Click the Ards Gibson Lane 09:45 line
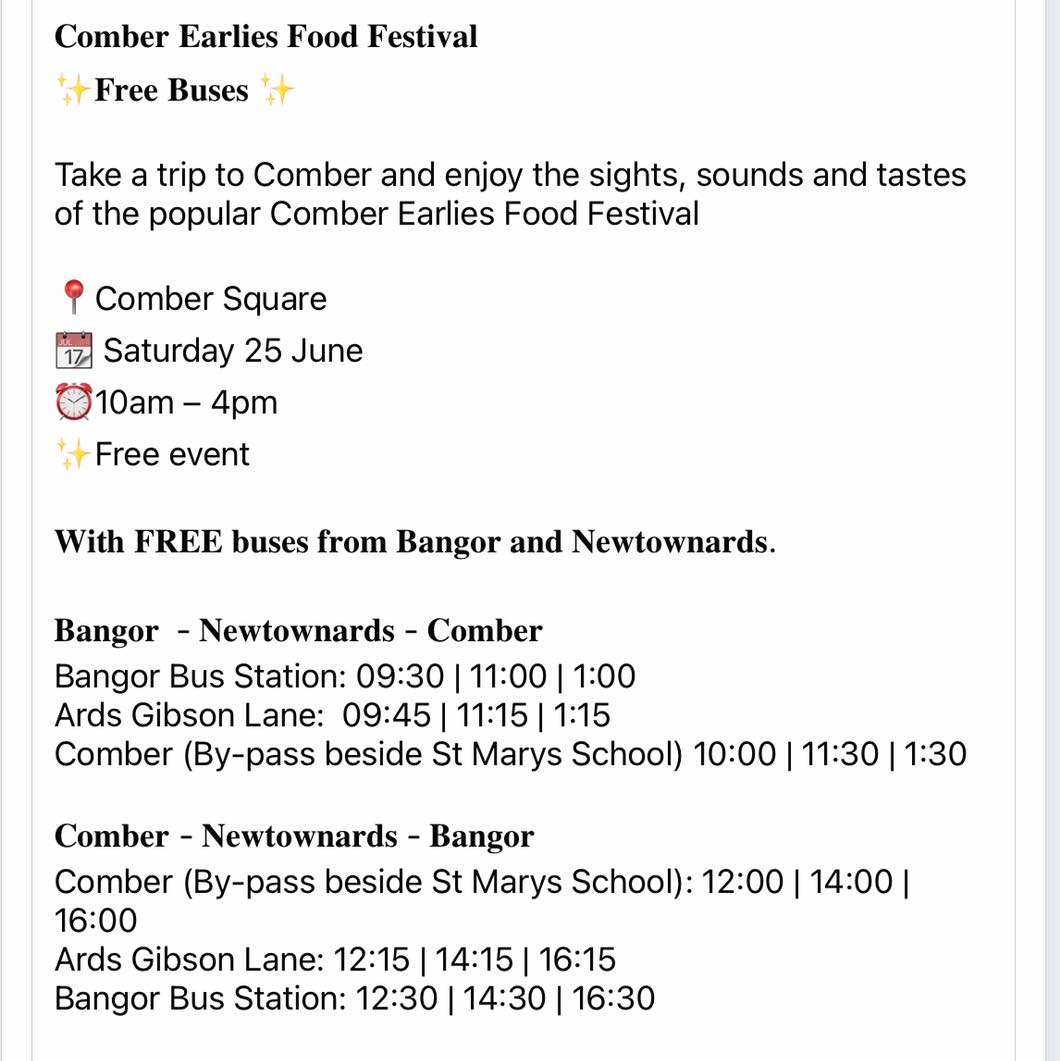1060x1061 pixels. pyautogui.click(x=332, y=715)
